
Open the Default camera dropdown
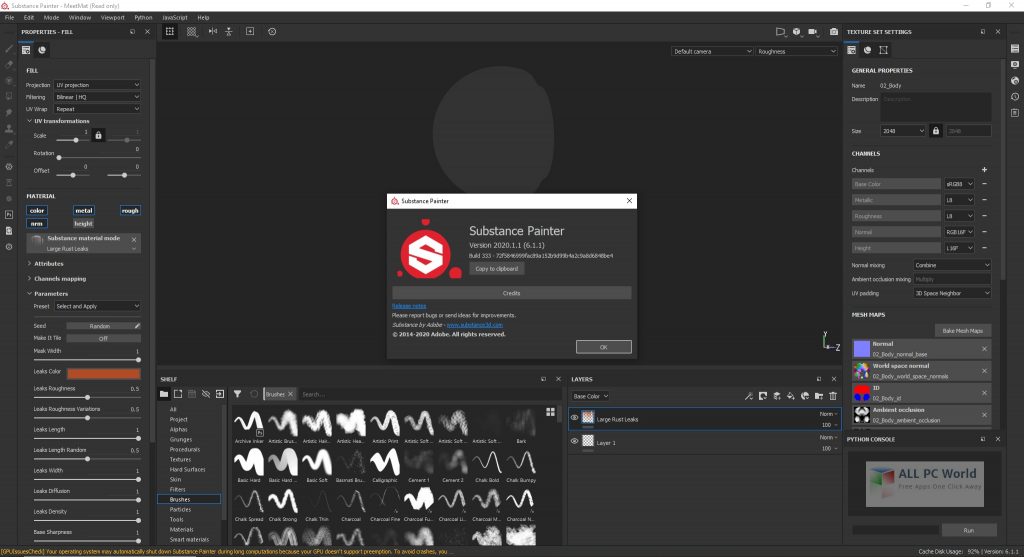pyautogui.click(x=712, y=51)
